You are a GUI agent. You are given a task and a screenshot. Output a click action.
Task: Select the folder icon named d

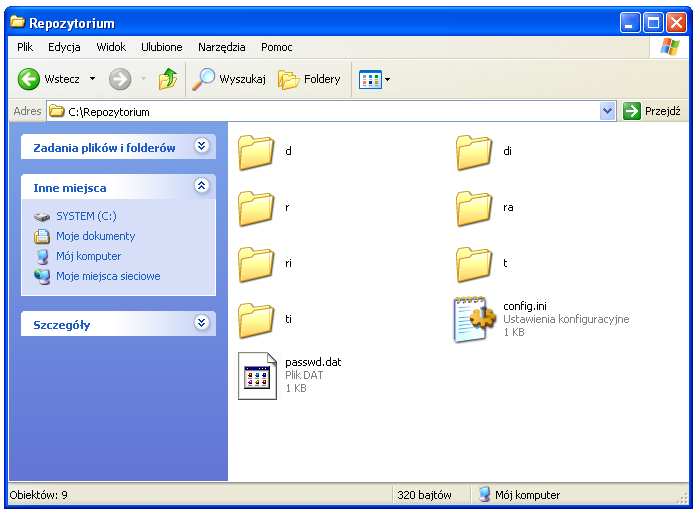tap(256, 153)
